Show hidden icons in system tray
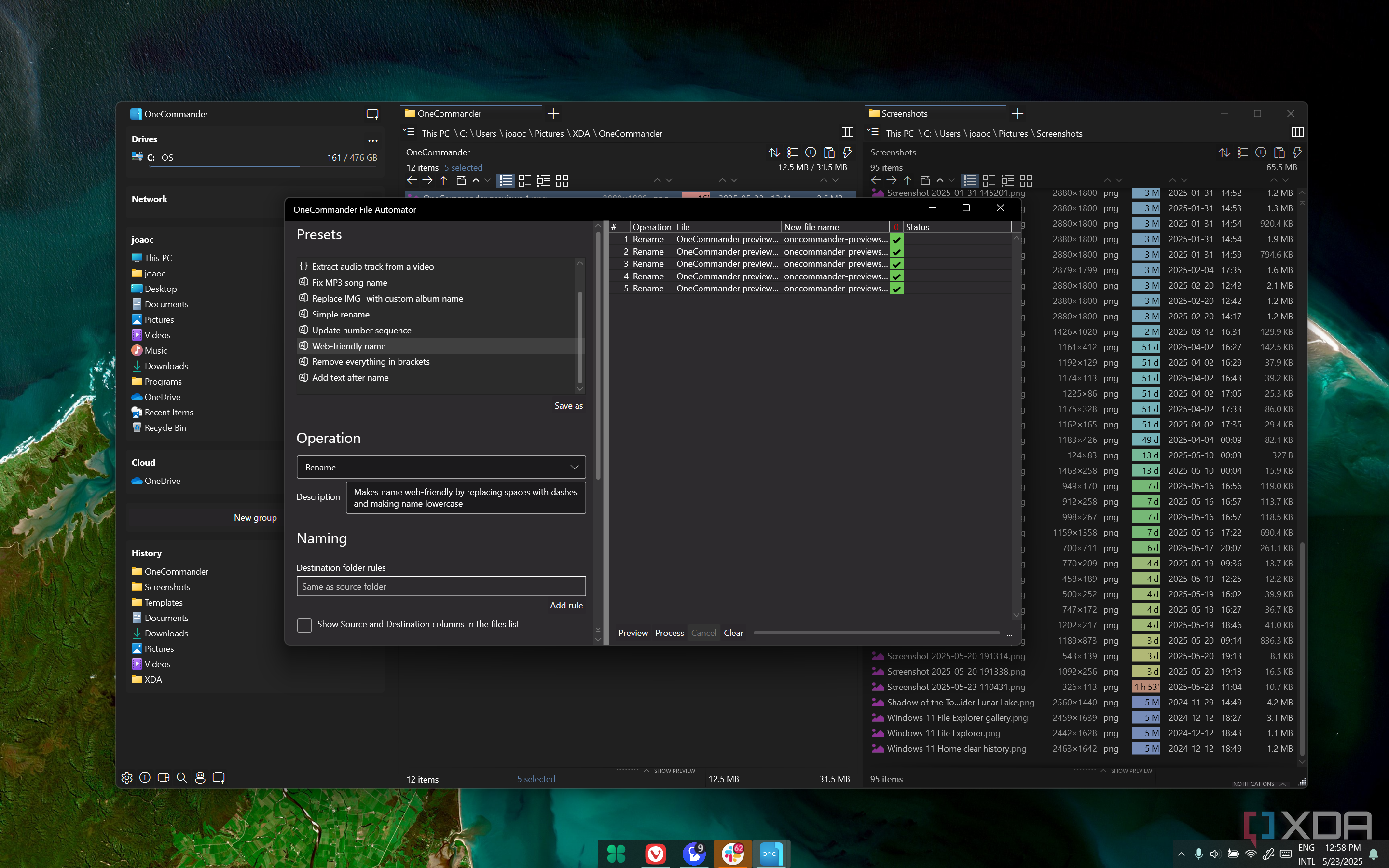Screen dimensions: 1389x868 [1181, 854]
